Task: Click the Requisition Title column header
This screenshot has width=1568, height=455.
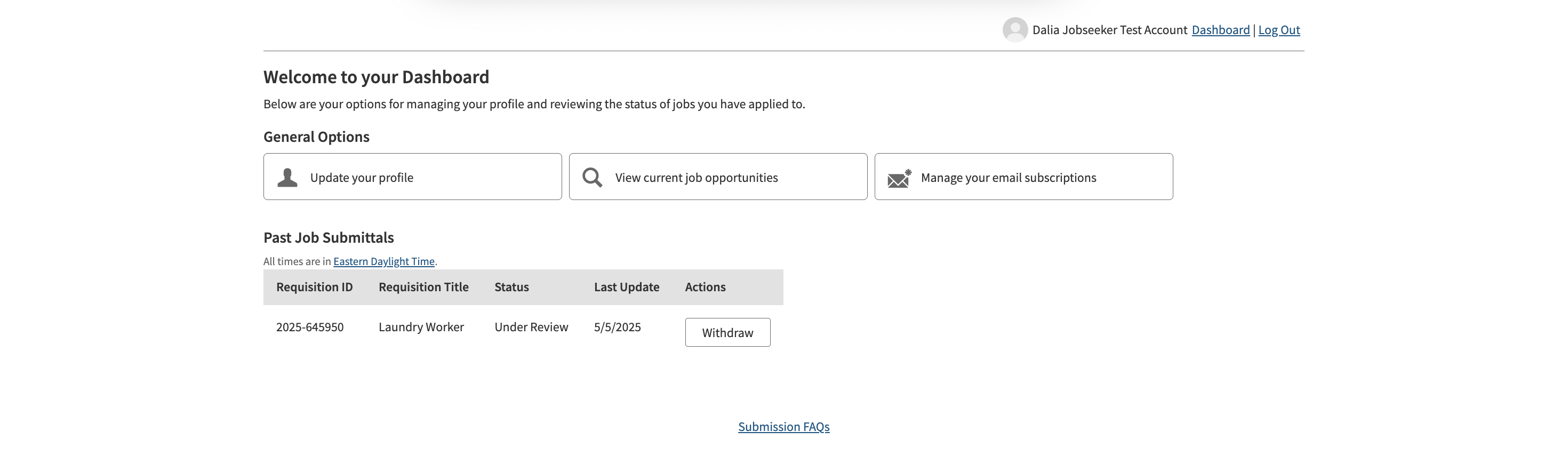Action: pos(423,287)
